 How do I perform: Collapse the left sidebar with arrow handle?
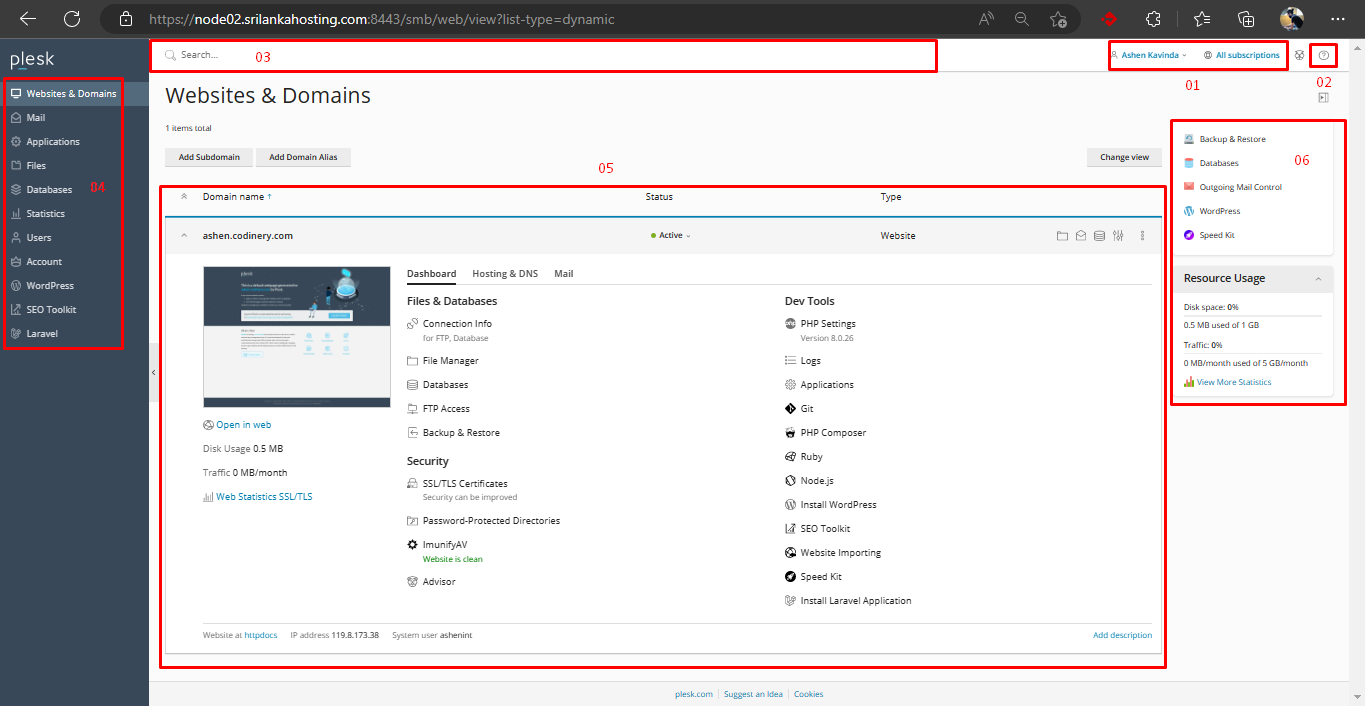(154, 372)
